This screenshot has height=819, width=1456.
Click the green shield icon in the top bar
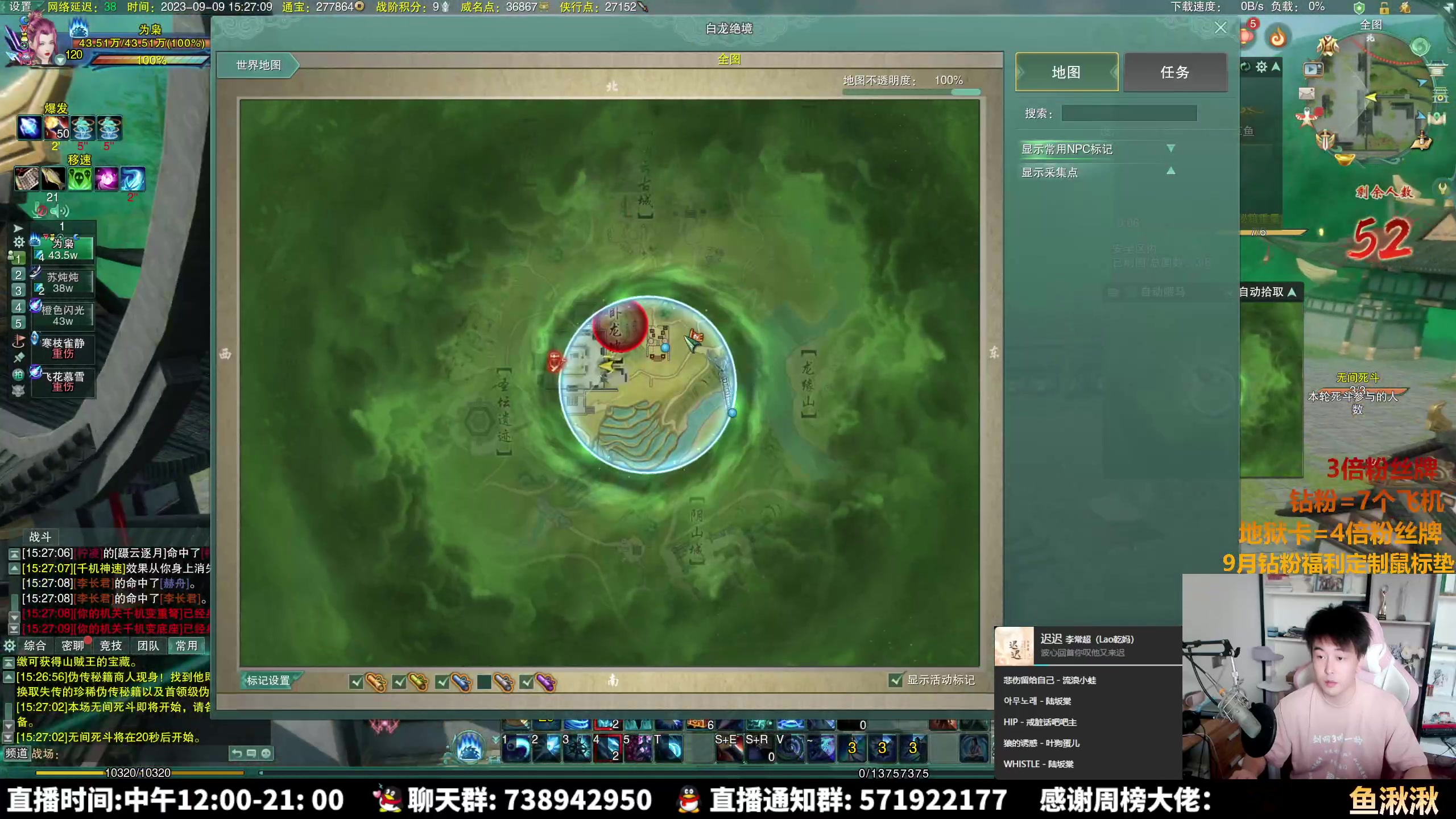(x=1359, y=7)
